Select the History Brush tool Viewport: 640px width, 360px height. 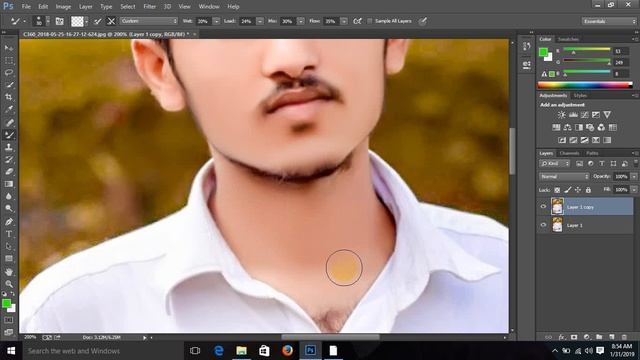(x=9, y=159)
